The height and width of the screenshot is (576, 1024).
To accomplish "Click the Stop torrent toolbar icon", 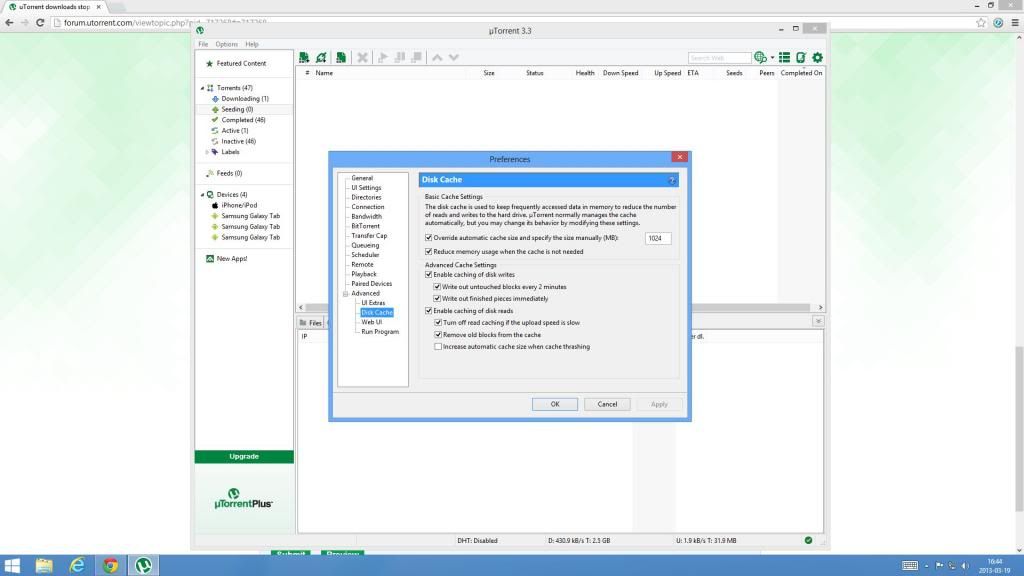I will (x=417, y=57).
